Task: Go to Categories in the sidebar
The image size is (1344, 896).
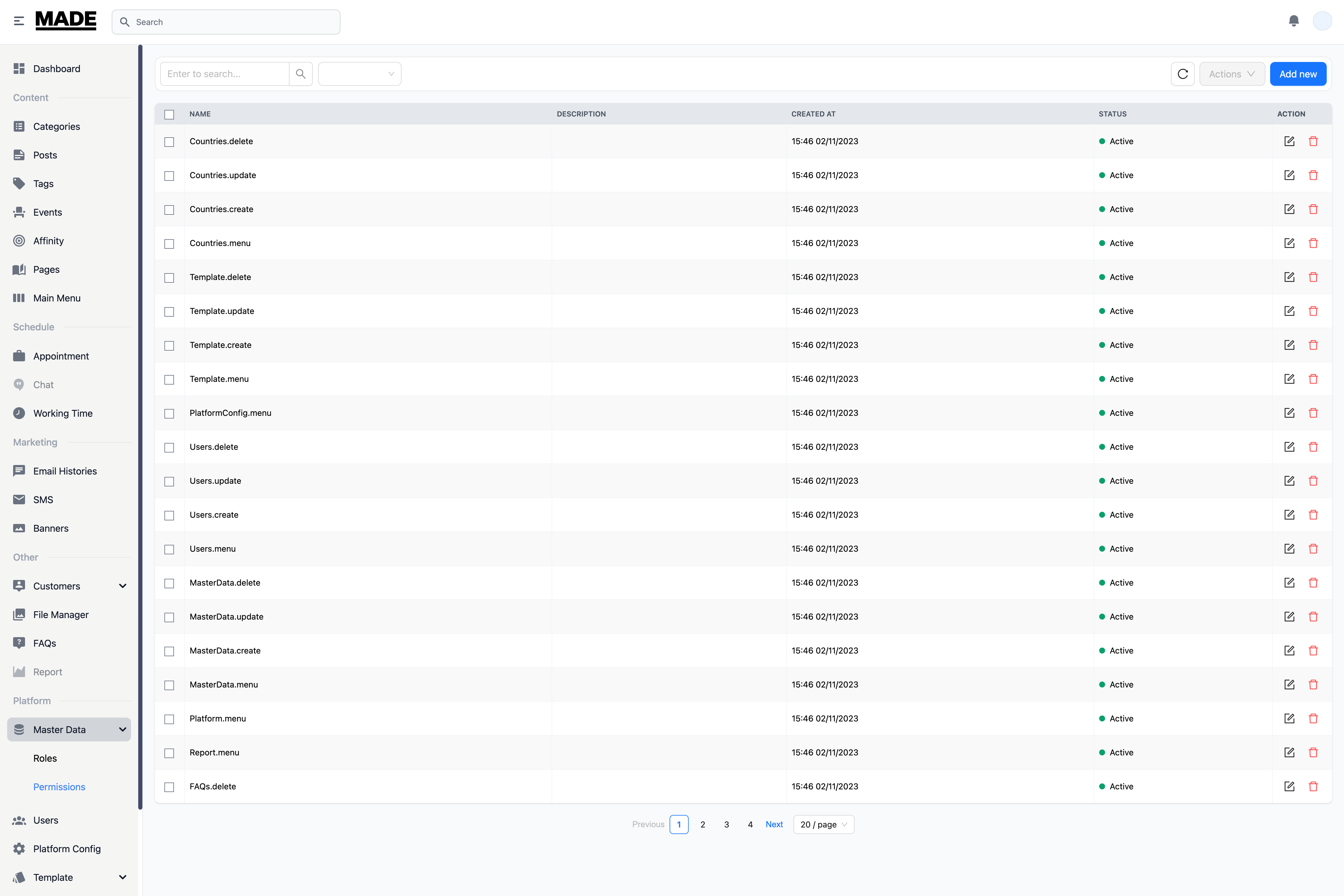Action: (69, 126)
